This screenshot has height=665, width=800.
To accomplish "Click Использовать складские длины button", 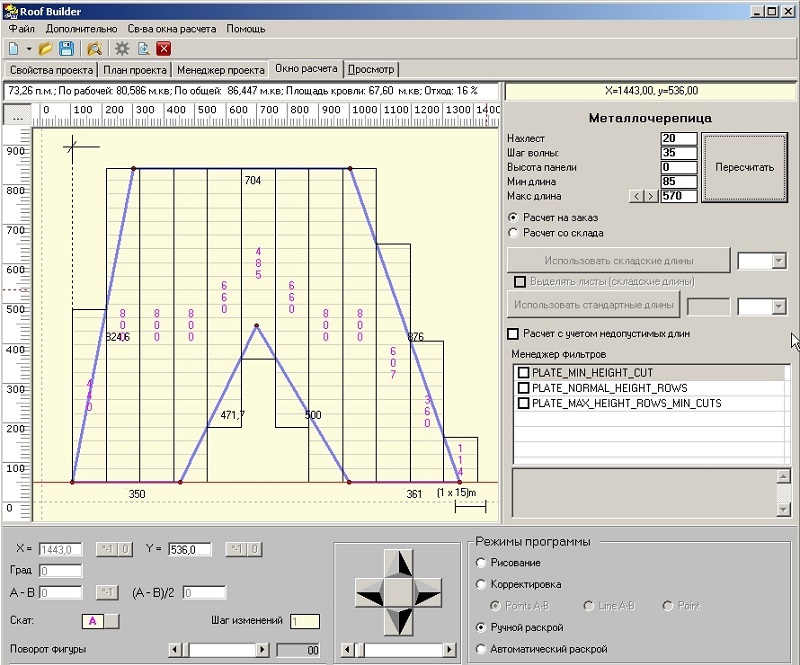I will 618,260.
